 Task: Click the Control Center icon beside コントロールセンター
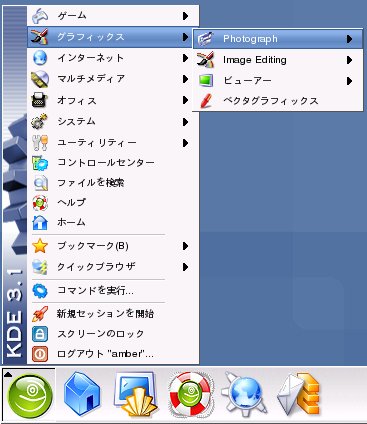point(40,163)
